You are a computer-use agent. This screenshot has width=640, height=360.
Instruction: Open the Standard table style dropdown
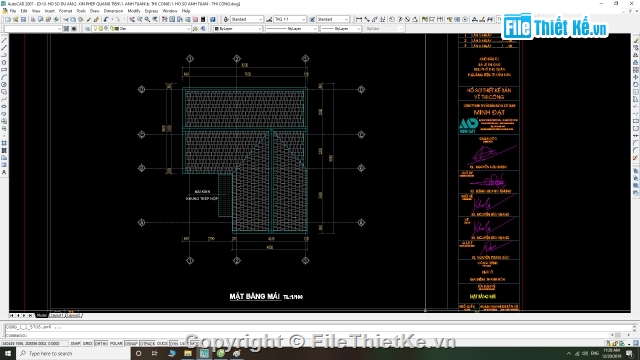coord(333,19)
